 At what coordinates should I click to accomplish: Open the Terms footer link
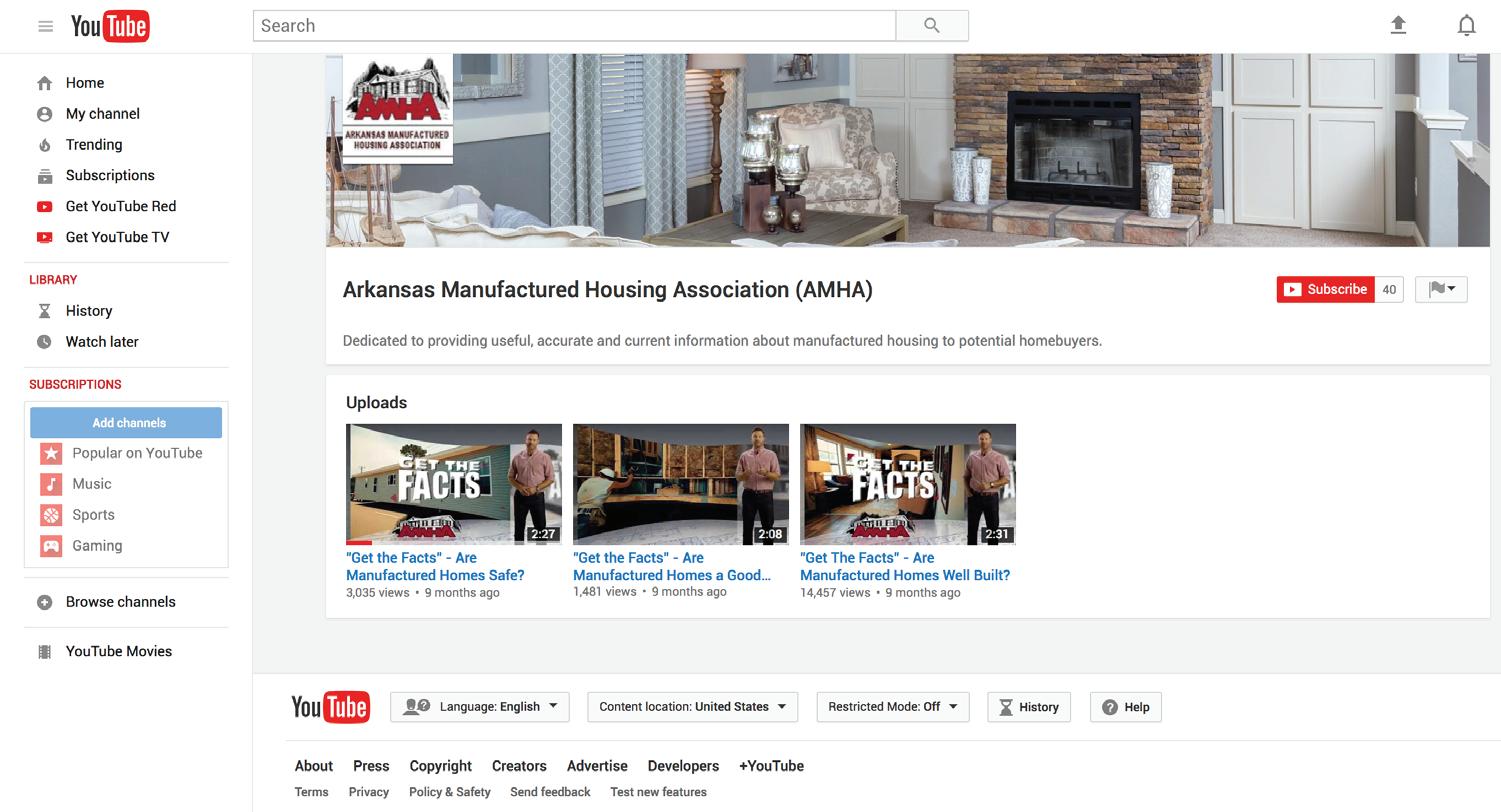pyautogui.click(x=311, y=792)
